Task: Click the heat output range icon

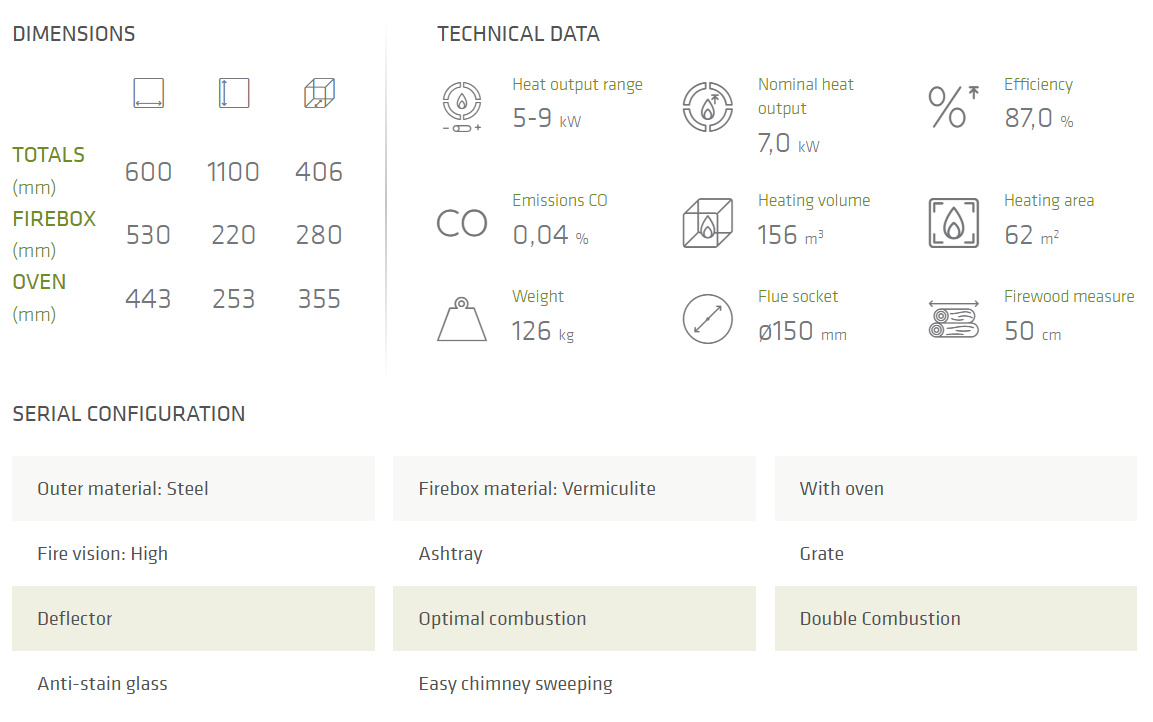Action: [462, 107]
